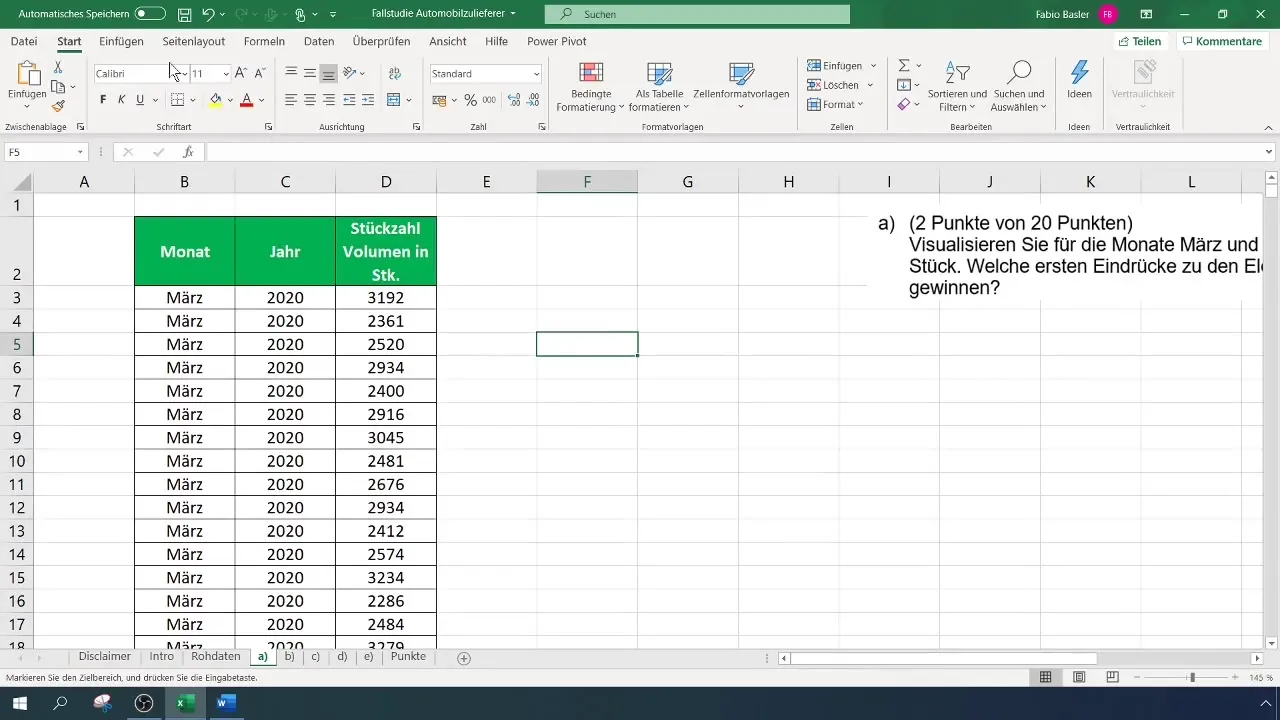Viewport: 1280px width, 720px height.
Task: Open Word from the taskbar
Action: point(225,703)
